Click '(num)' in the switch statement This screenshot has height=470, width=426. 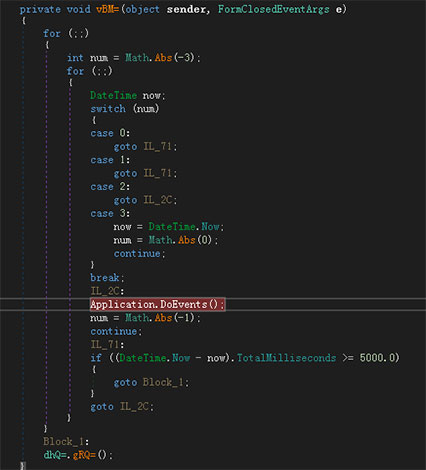click(146, 109)
